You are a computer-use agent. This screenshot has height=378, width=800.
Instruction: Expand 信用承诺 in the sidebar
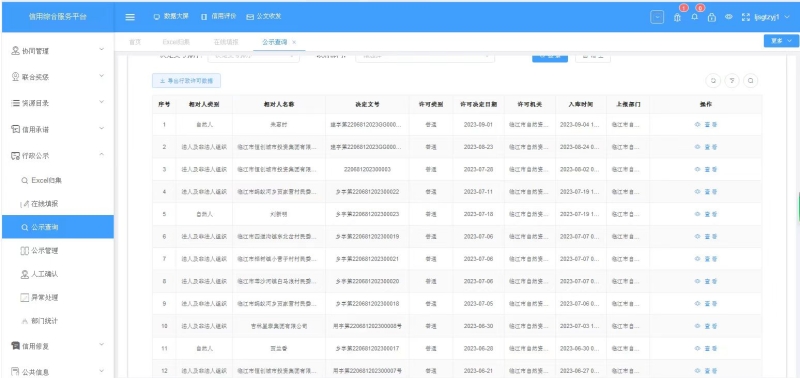click(58, 129)
